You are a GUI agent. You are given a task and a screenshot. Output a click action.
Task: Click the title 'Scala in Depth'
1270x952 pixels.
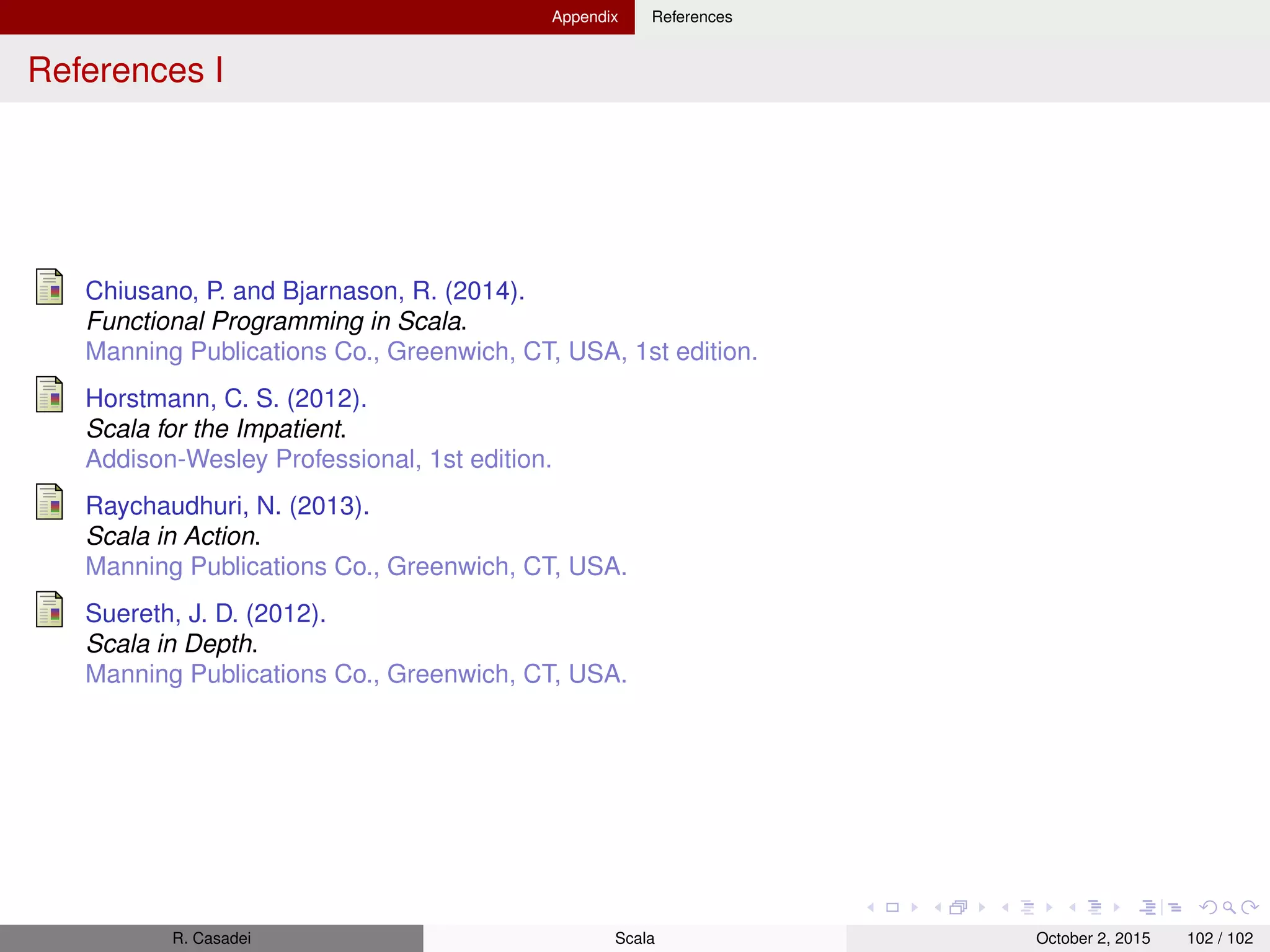[x=172, y=644]
